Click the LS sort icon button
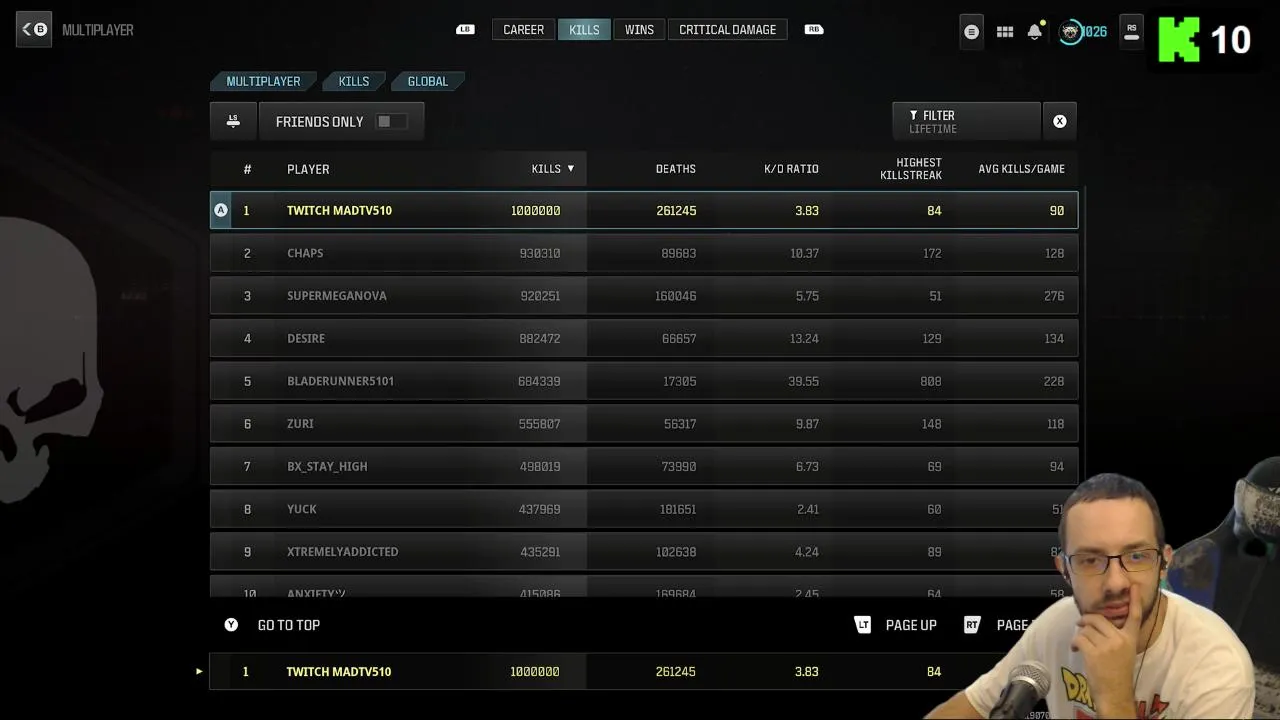1280x720 pixels. point(233,121)
